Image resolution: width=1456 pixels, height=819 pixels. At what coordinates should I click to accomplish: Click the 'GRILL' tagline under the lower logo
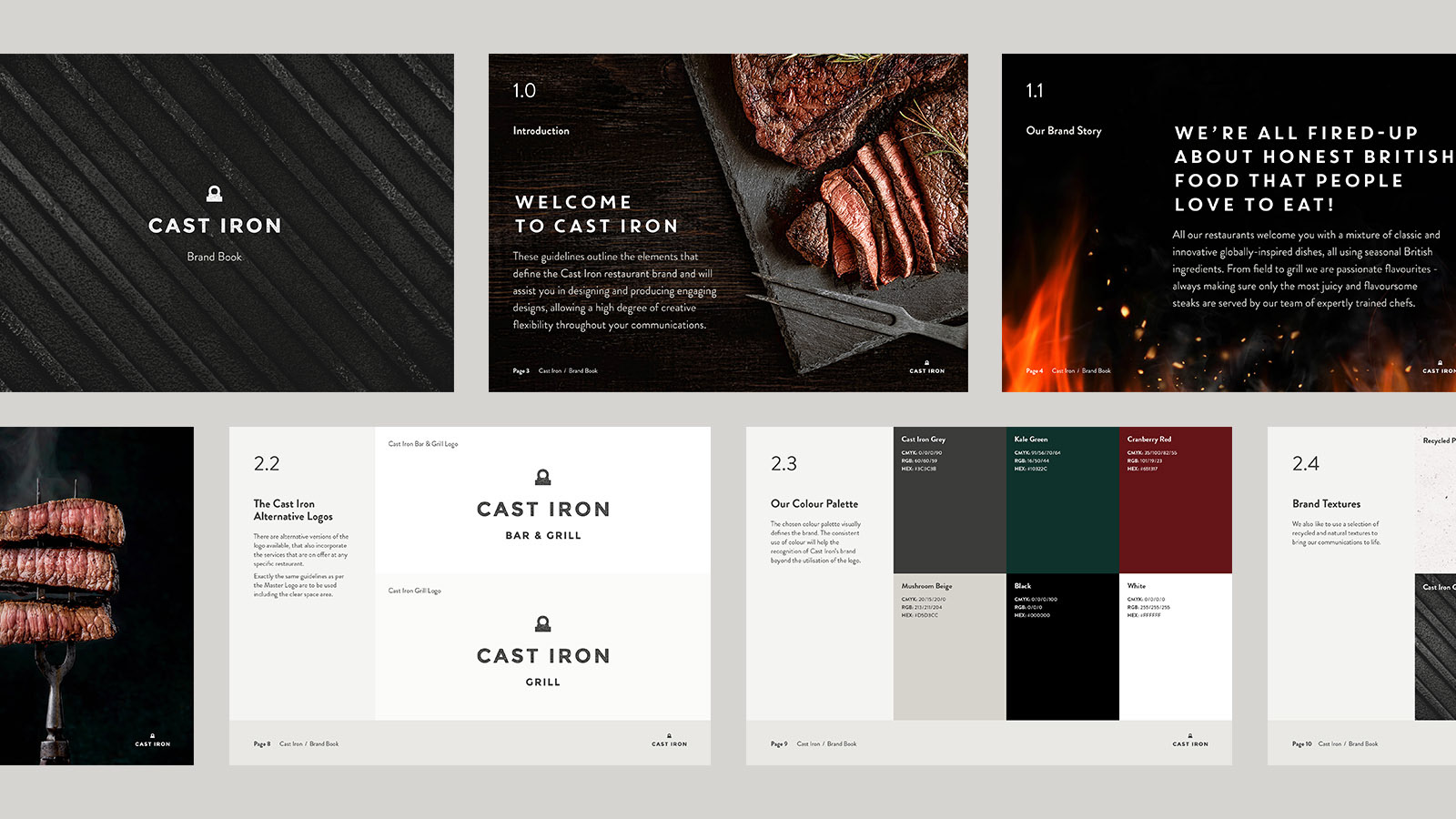click(x=543, y=682)
